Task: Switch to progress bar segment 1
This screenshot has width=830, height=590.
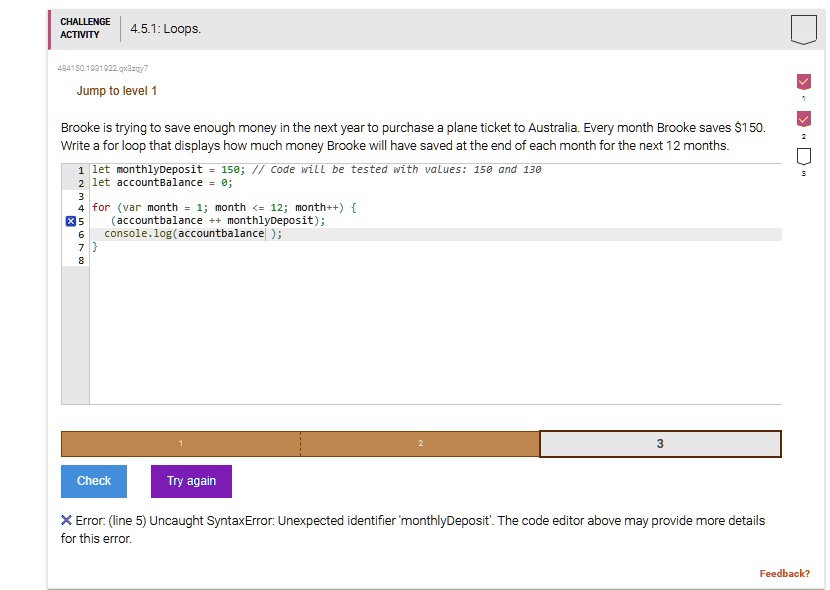Action: (x=181, y=444)
